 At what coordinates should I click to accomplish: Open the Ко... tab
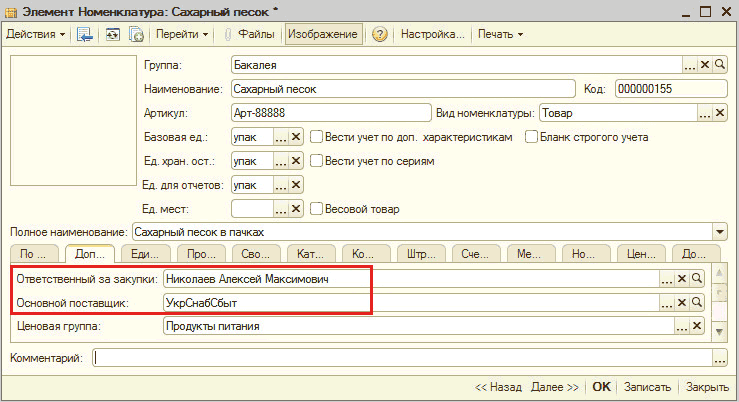pyautogui.click(x=366, y=254)
